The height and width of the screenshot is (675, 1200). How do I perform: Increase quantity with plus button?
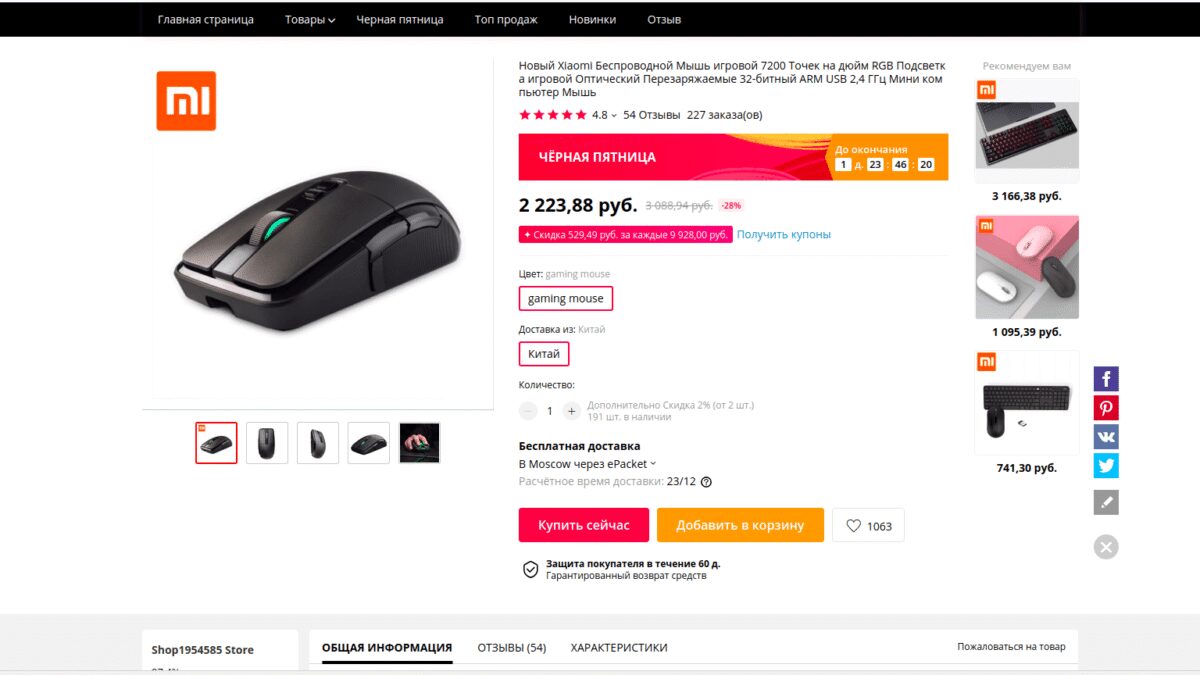point(571,411)
